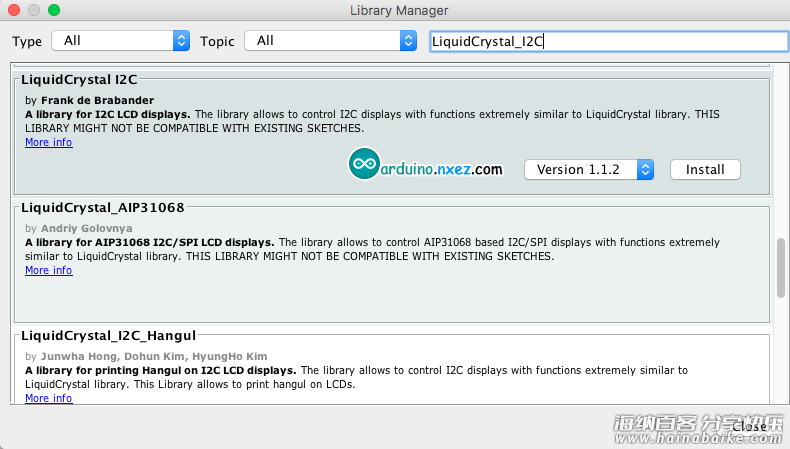Open the Topic filter dropdown

tap(331, 41)
